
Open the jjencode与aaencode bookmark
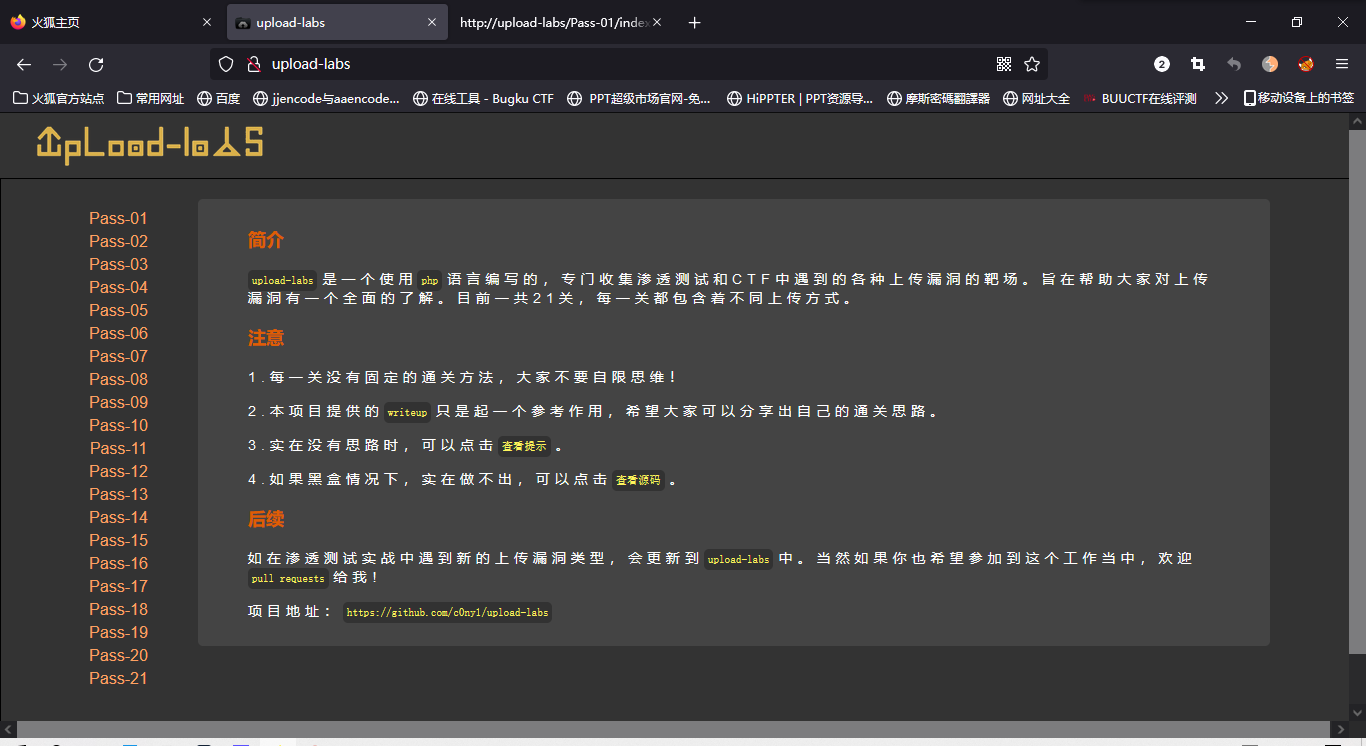click(x=326, y=98)
